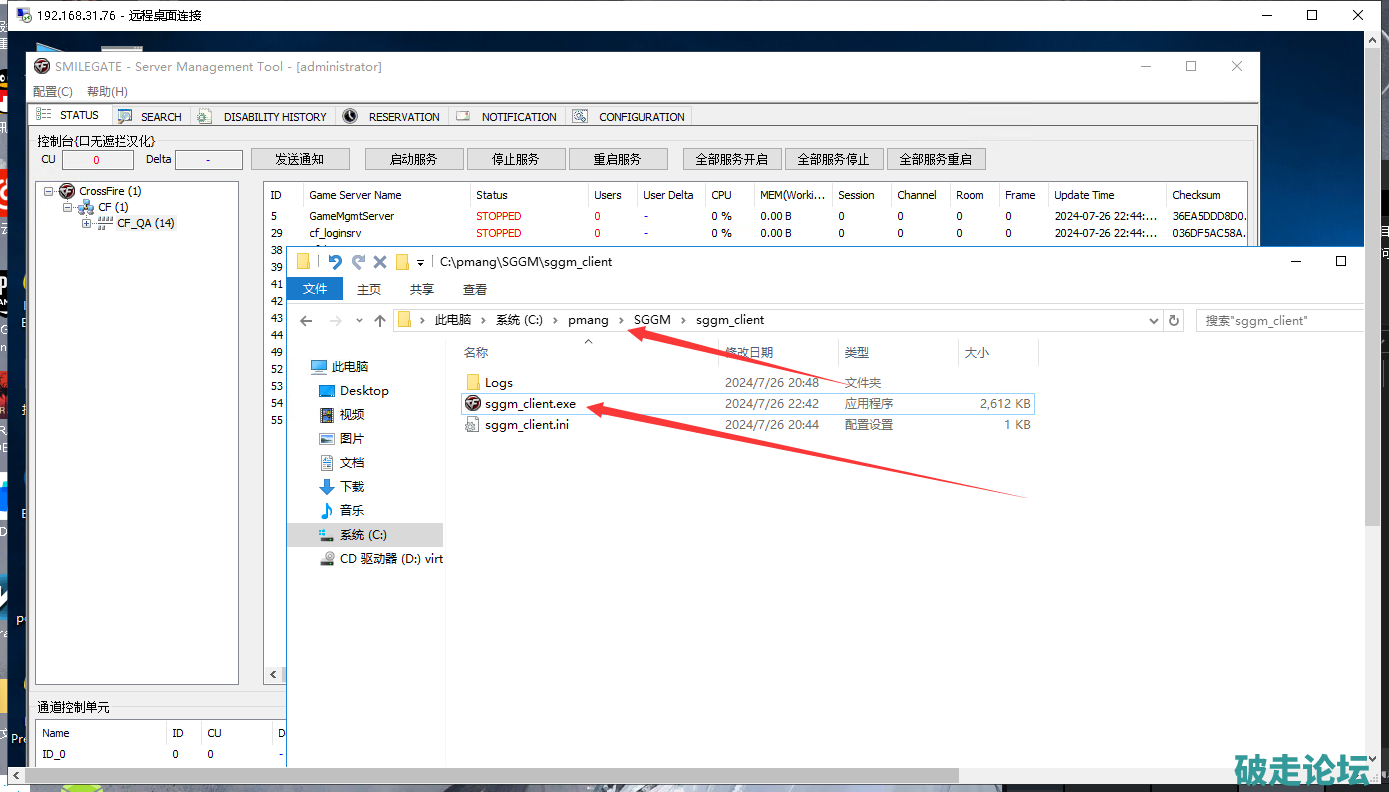Select the sggm_client.ini config file
This screenshot has width=1389, height=792.
click(x=526, y=425)
